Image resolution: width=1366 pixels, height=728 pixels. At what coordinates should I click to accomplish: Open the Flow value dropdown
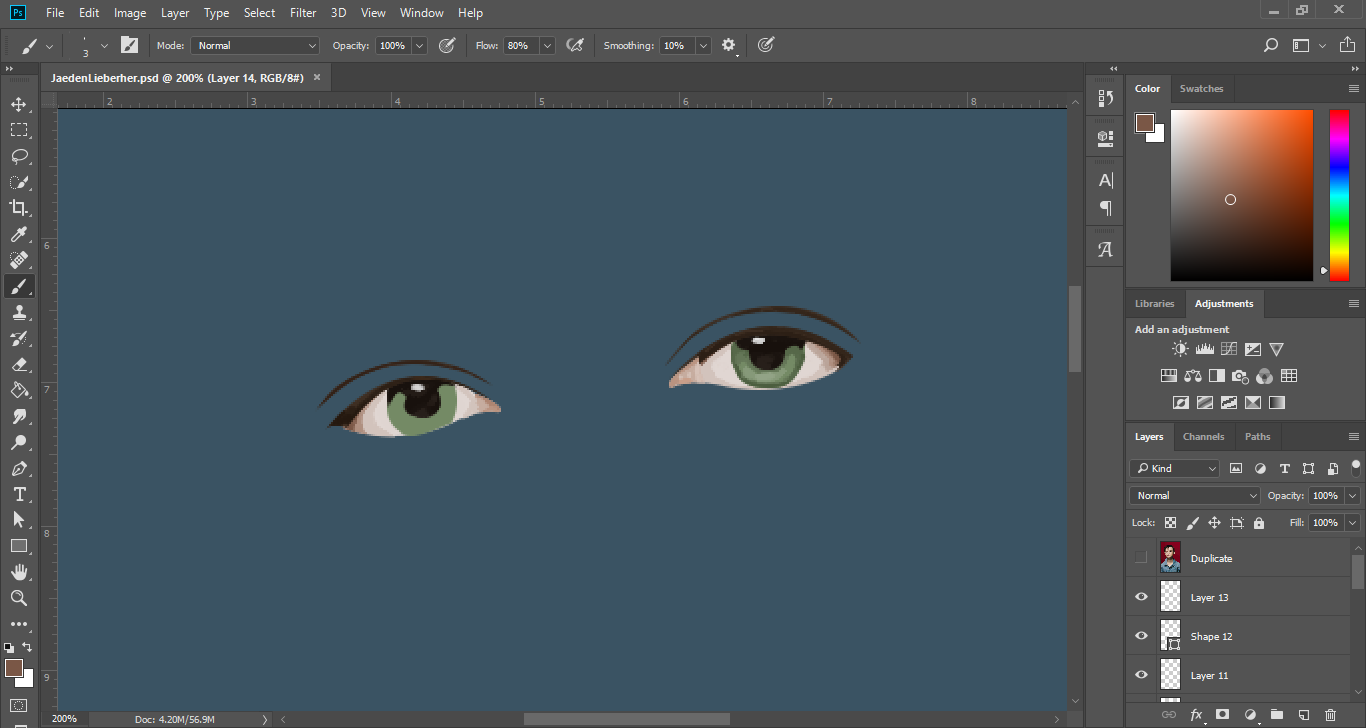[x=547, y=45]
